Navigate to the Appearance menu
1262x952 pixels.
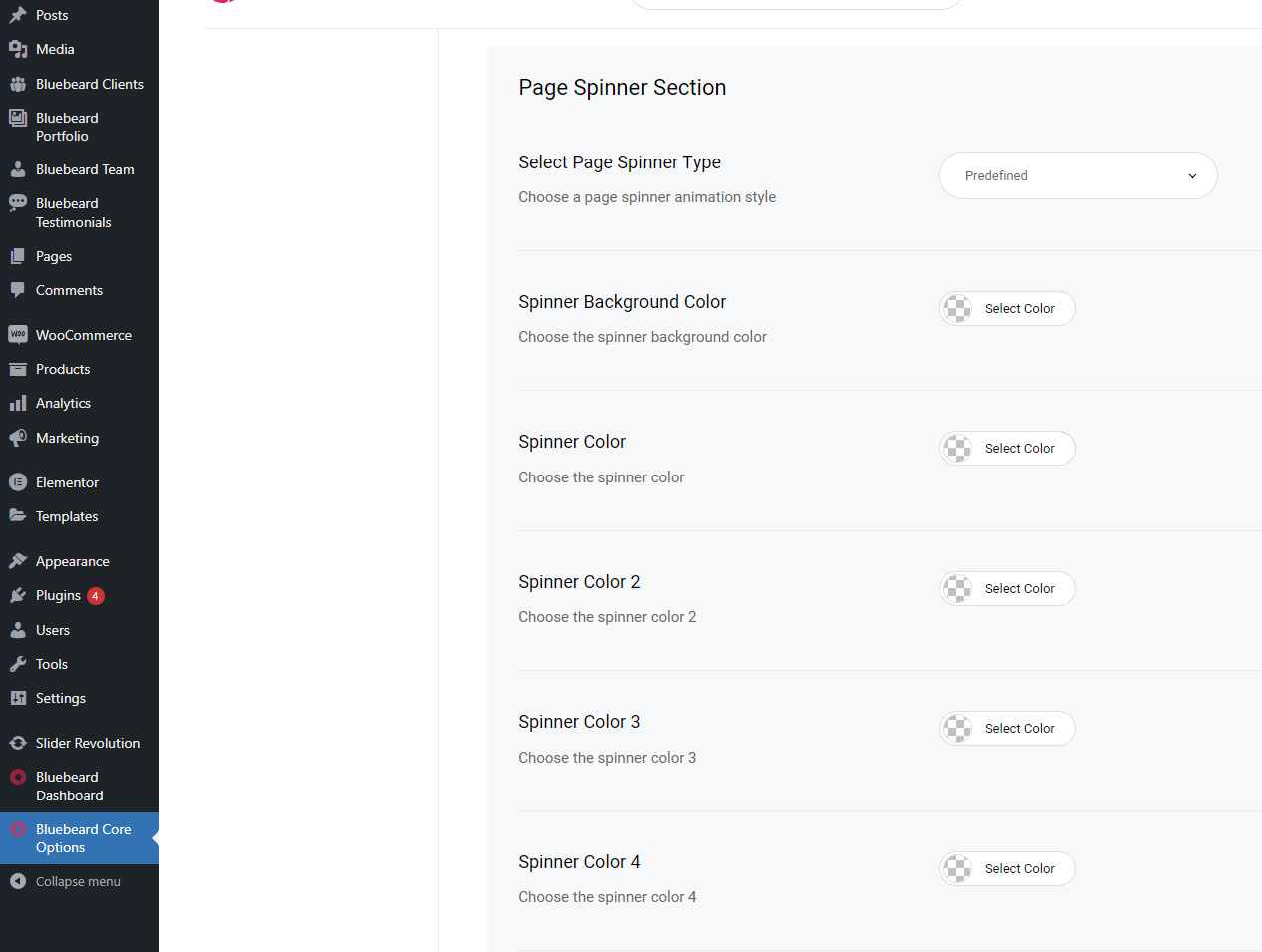tap(80, 561)
